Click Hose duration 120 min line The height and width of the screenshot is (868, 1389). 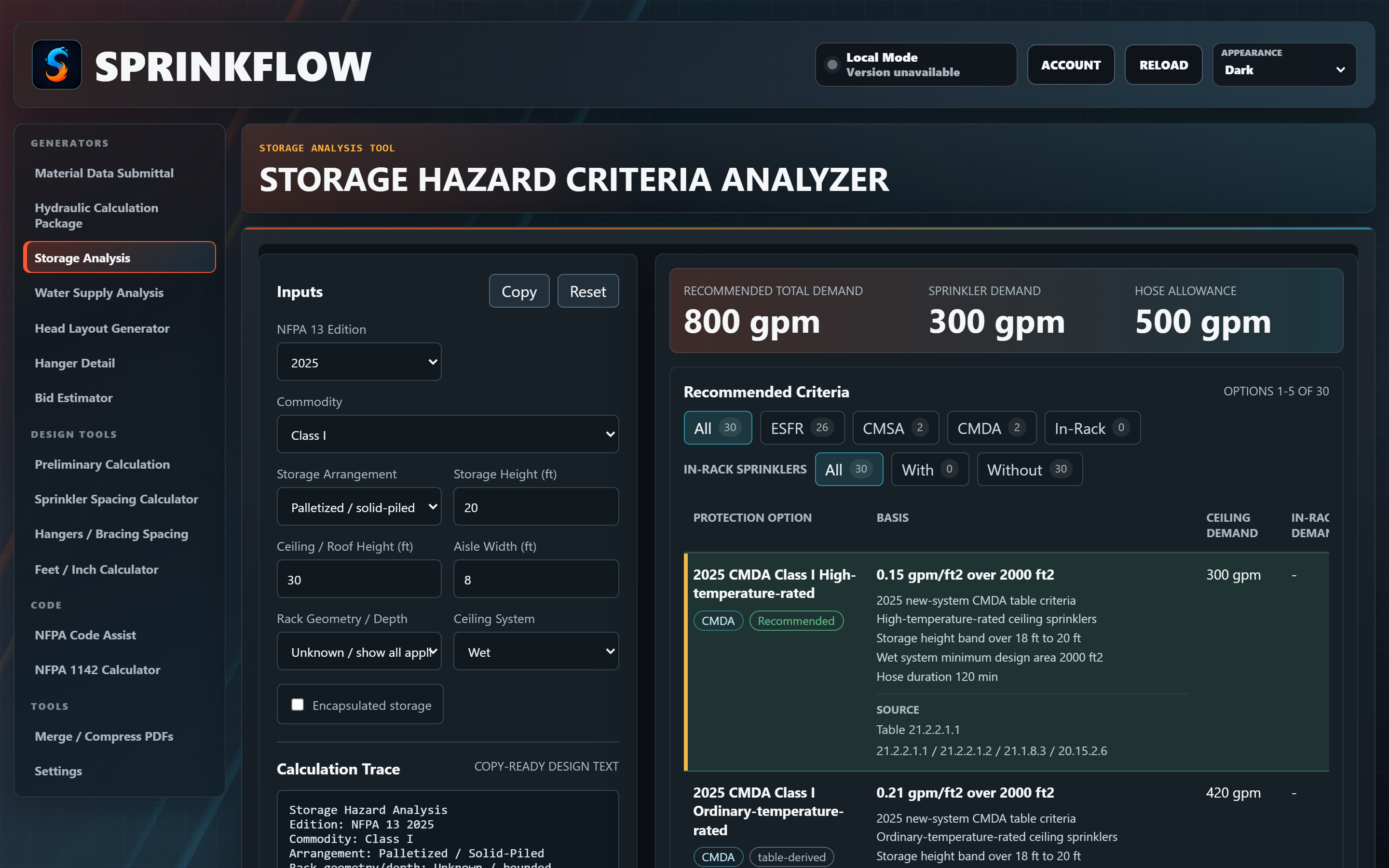pyautogui.click(x=937, y=676)
